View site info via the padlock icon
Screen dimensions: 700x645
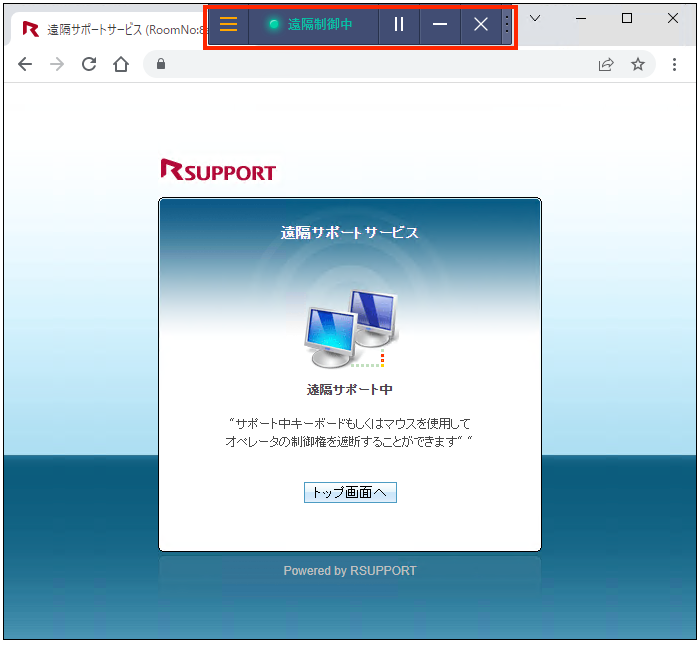pyautogui.click(x=161, y=64)
